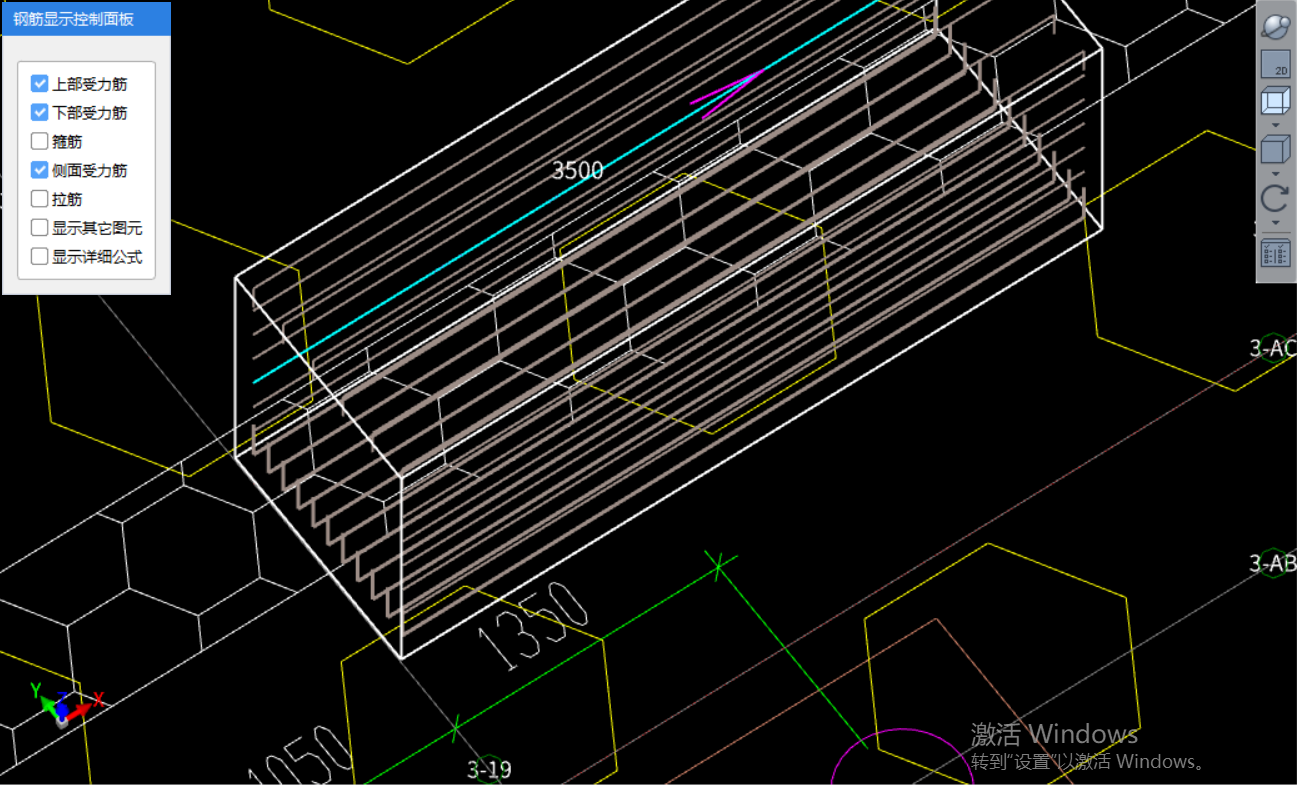Check 显示其它图元 option
The width and height of the screenshot is (1297, 785).
click(x=40, y=228)
